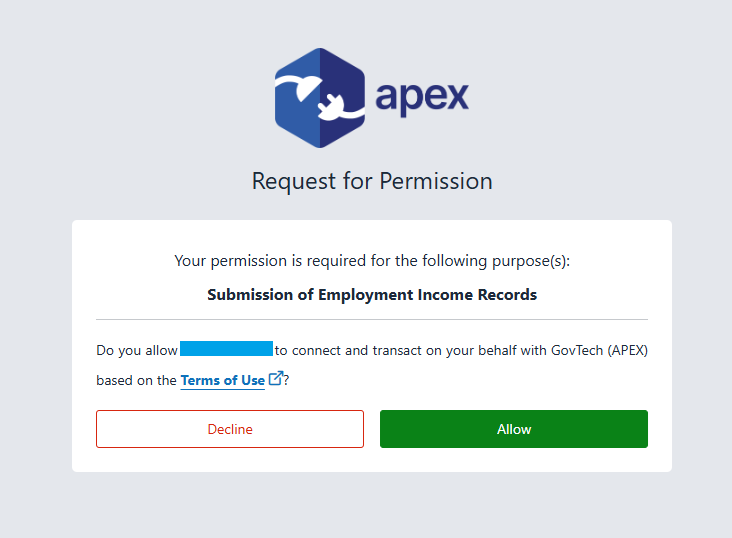Click the "Request for Permission" heading

(372, 181)
